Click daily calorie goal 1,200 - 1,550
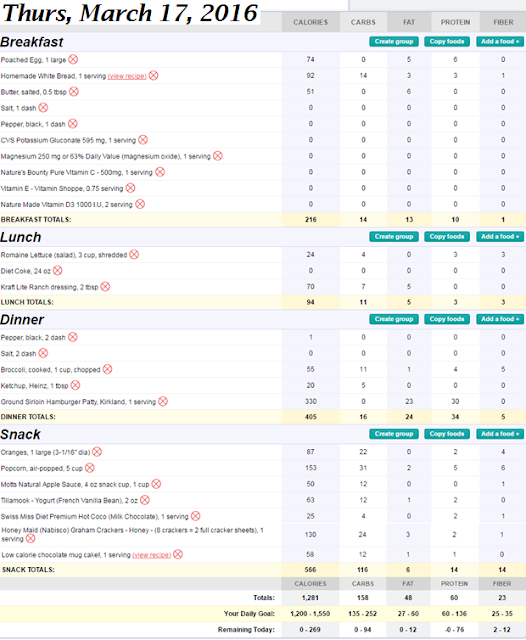Viewport: 526px width, 640px height. click(x=310, y=613)
